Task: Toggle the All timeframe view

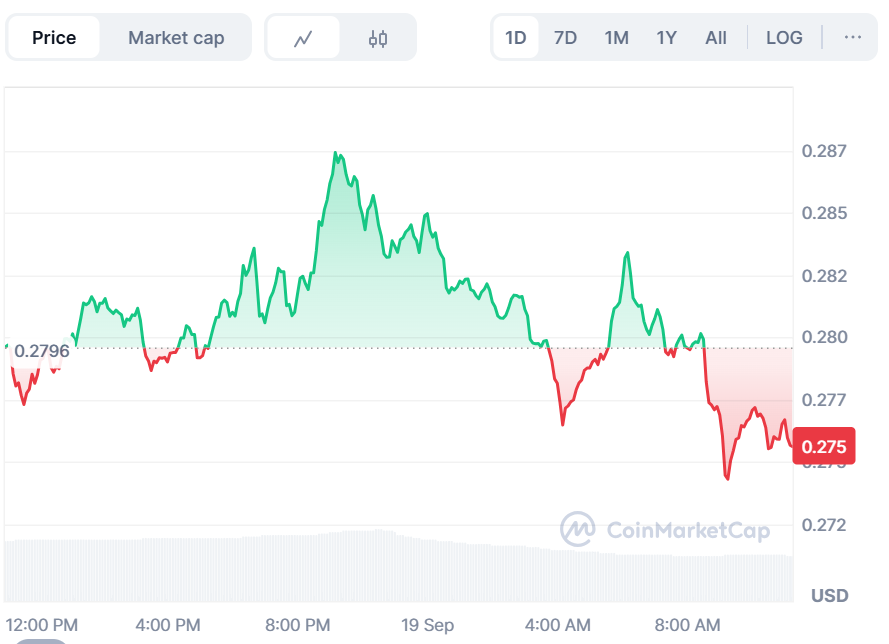Action: [716, 37]
